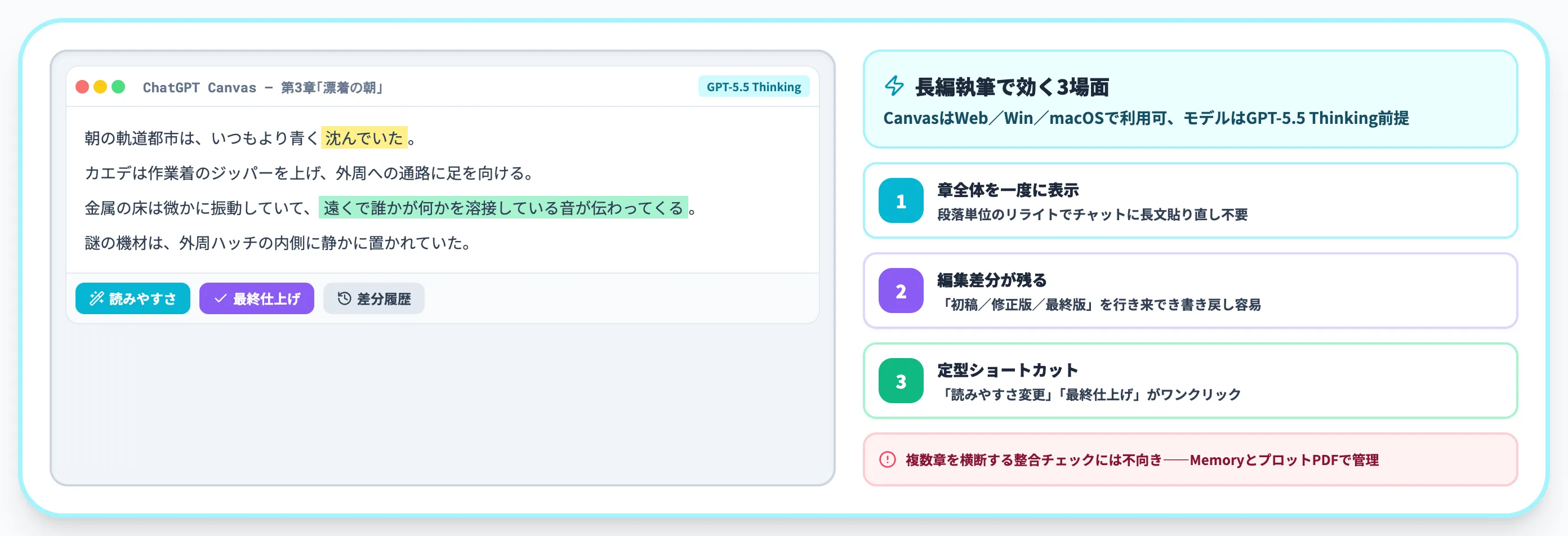Open the 差分履歴 diff history button
The image size is (1568, 536).
[x=374, y=298]
